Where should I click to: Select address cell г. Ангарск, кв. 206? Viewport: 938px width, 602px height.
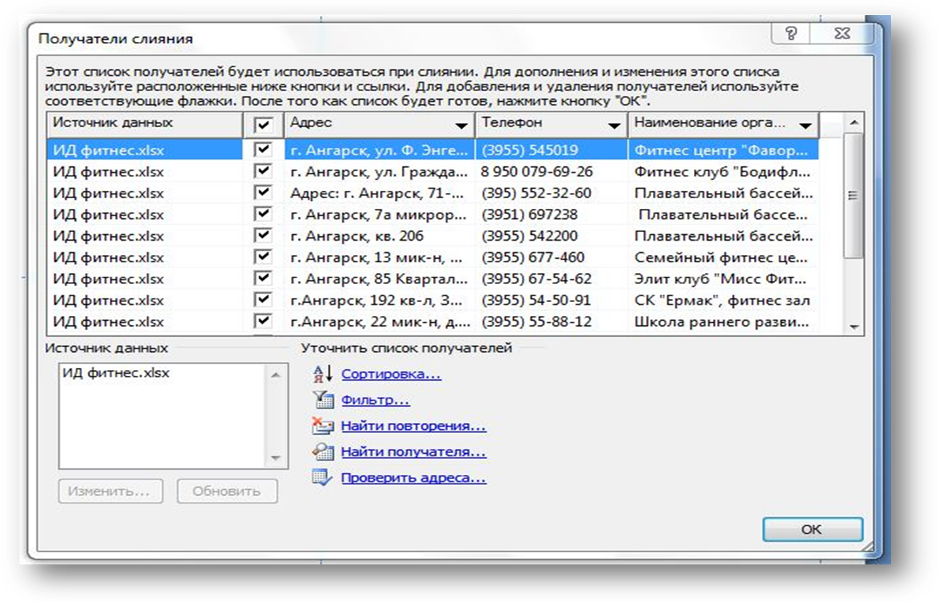(x=379, y=236)
